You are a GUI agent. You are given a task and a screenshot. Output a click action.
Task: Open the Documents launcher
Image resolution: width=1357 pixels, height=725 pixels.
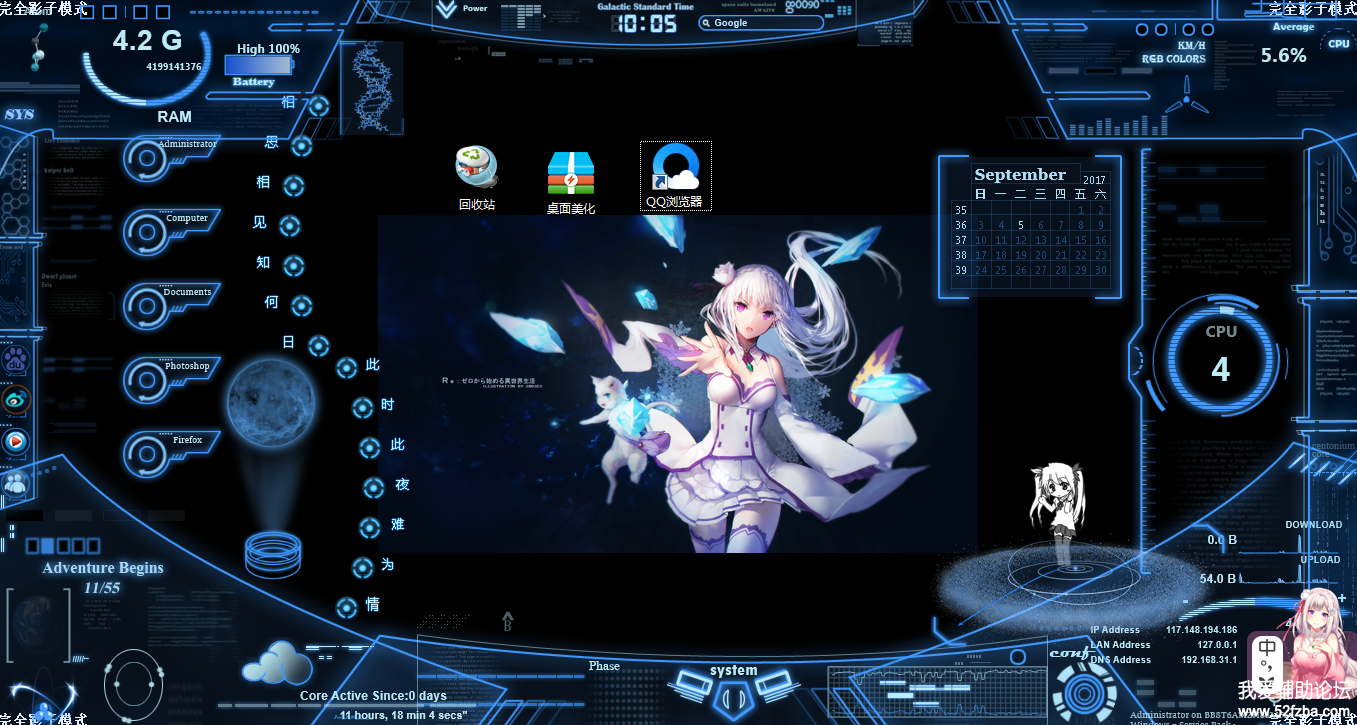[x=170, y=305]
